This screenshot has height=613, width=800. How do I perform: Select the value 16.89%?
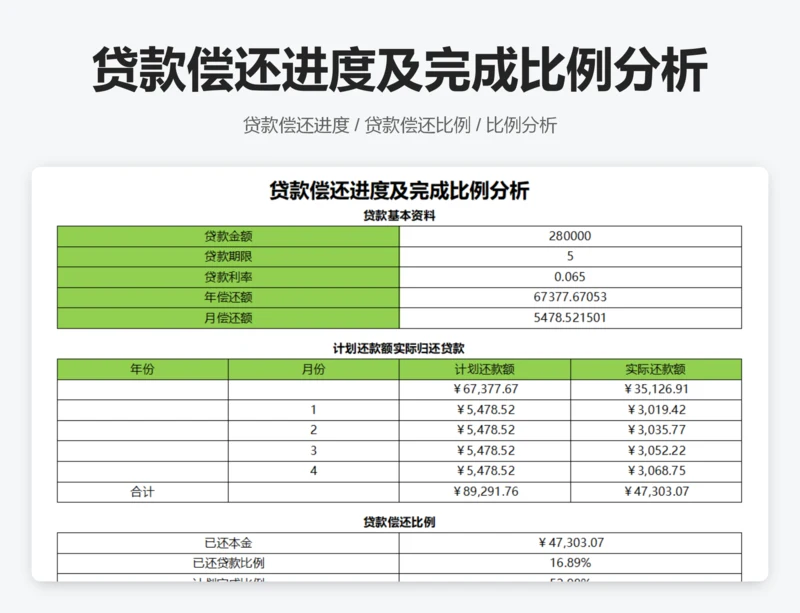[570, 563]
